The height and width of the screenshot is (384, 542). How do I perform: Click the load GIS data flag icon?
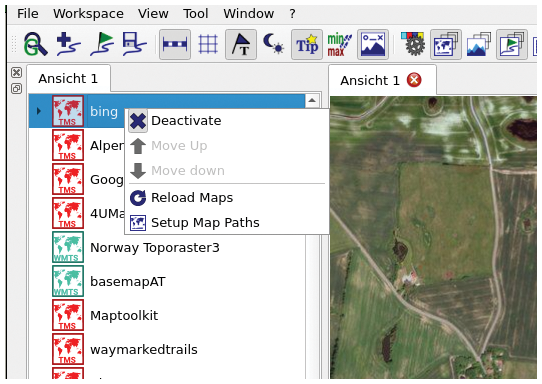102,44
